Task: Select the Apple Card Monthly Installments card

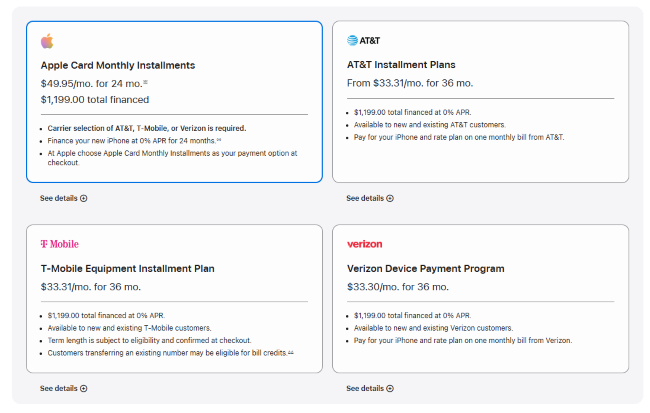Action: (x=174, y=102)
